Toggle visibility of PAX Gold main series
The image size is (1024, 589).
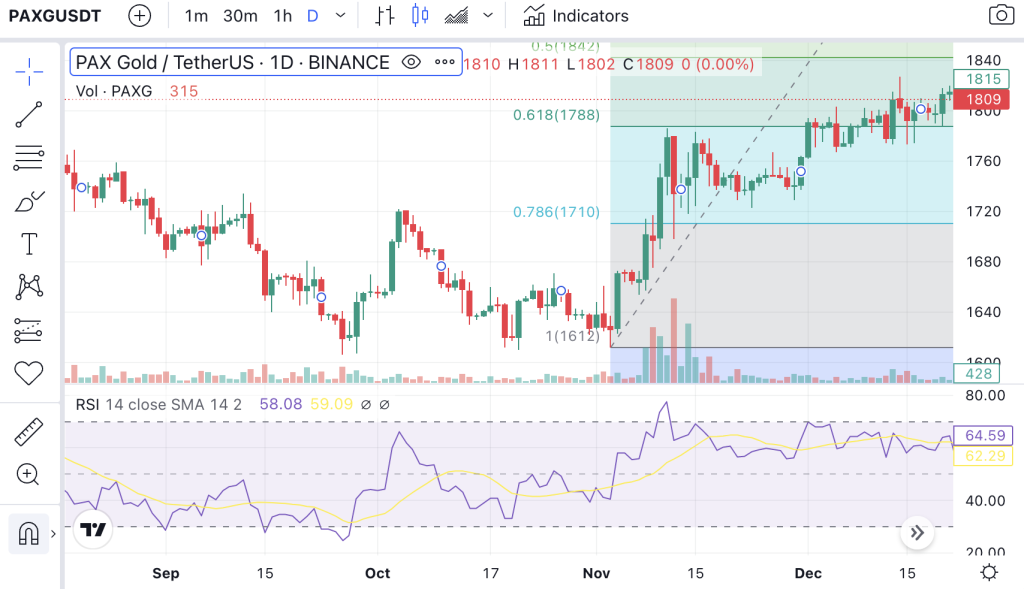point(411,63)
